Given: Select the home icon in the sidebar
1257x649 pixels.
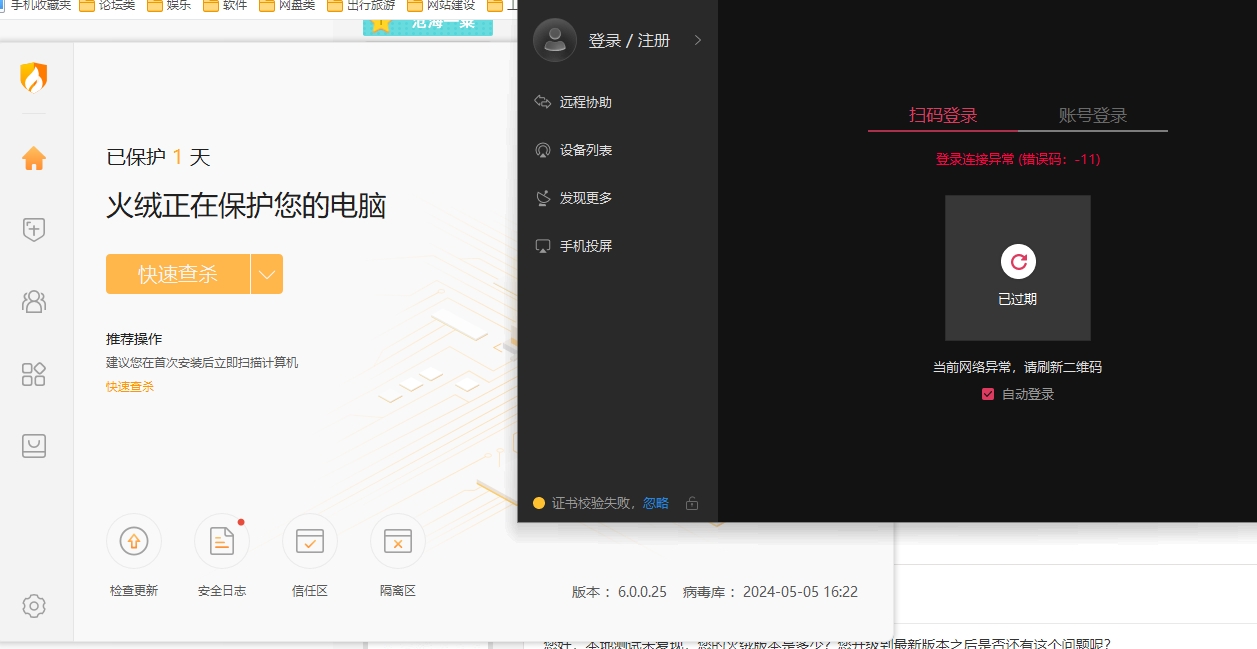Looking at the screenshot, I should coord(33,157).
